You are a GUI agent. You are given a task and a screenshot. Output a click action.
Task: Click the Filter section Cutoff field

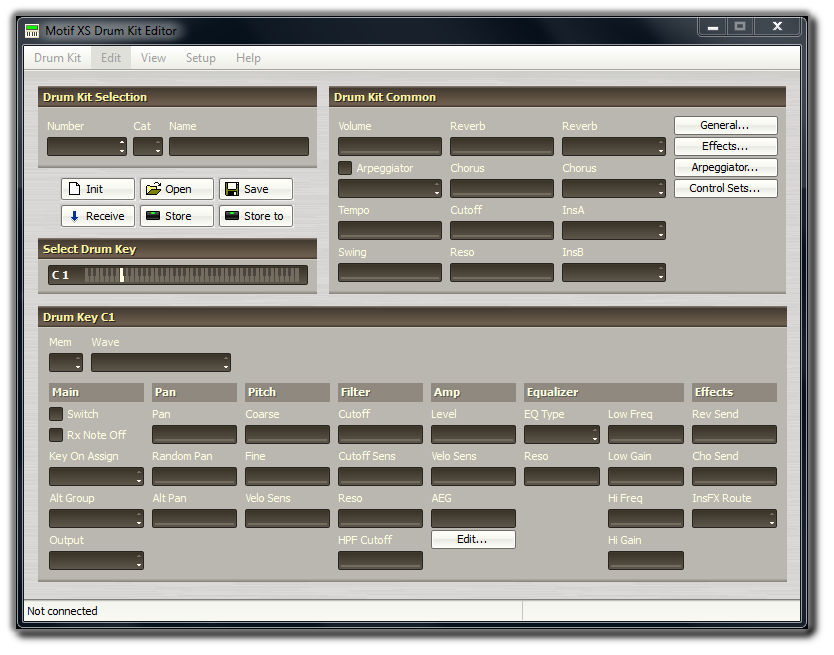[380, 434]
